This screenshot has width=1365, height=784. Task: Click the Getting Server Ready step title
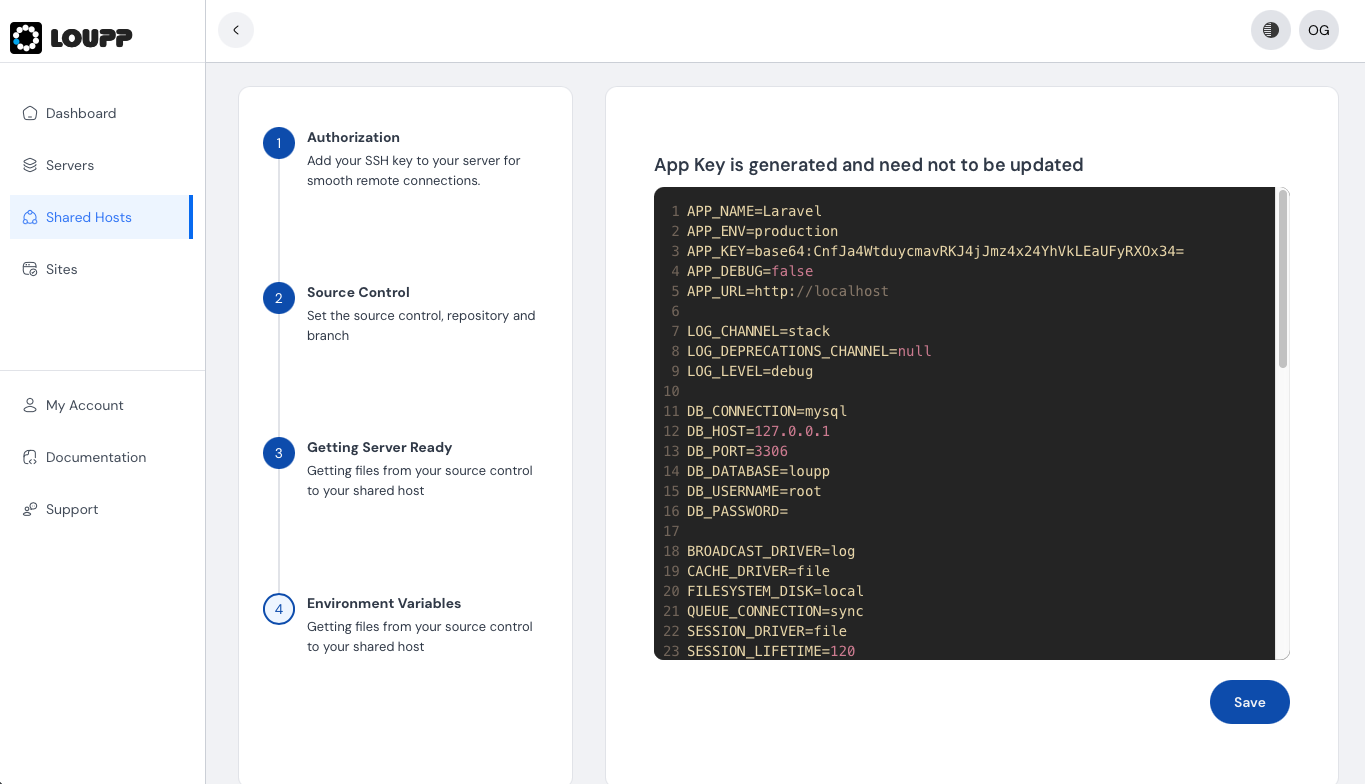coord(380,447)
